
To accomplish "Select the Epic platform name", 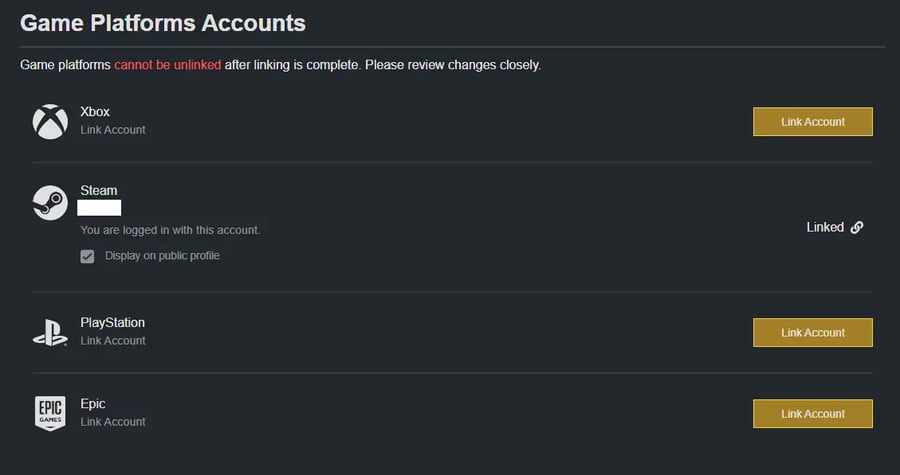I will (x=93, y=404).
